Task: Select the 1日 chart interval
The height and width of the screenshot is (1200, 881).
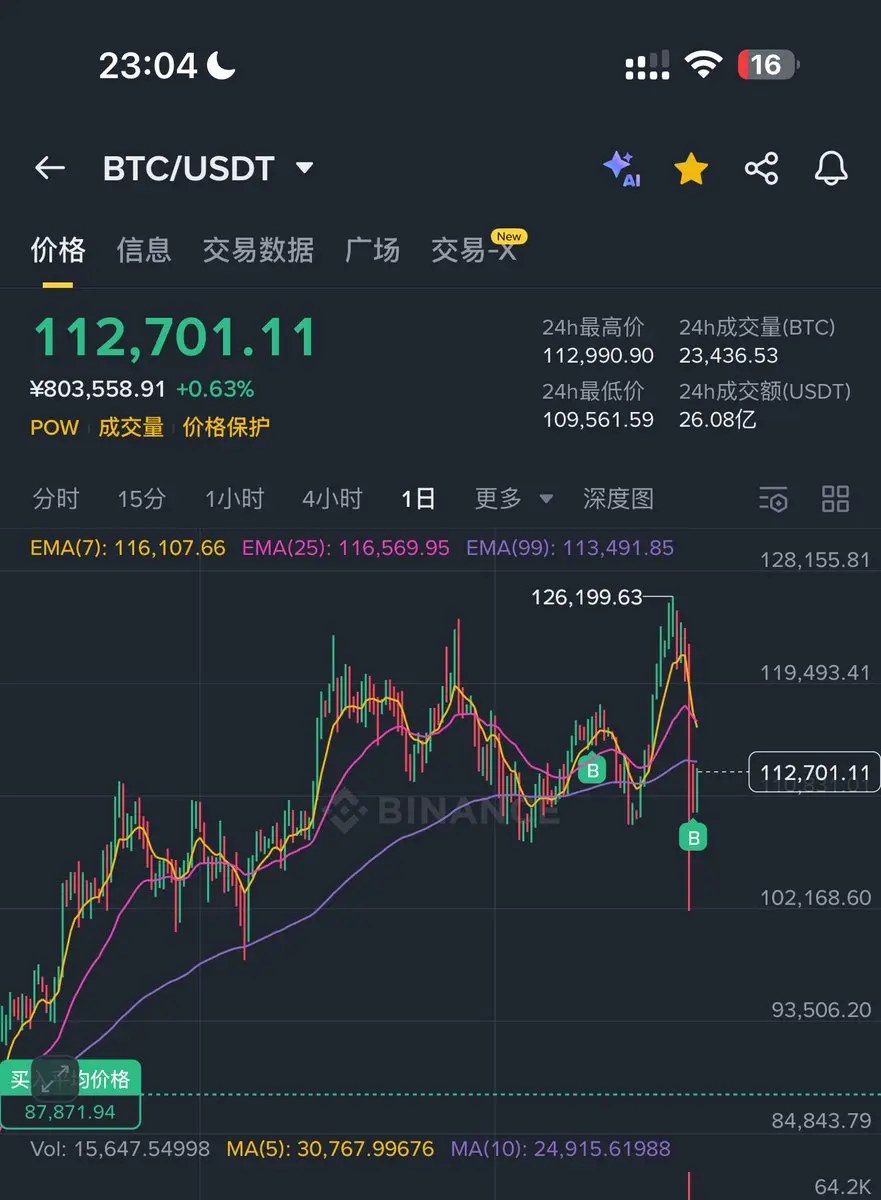Action: click(x=418, y=498)
